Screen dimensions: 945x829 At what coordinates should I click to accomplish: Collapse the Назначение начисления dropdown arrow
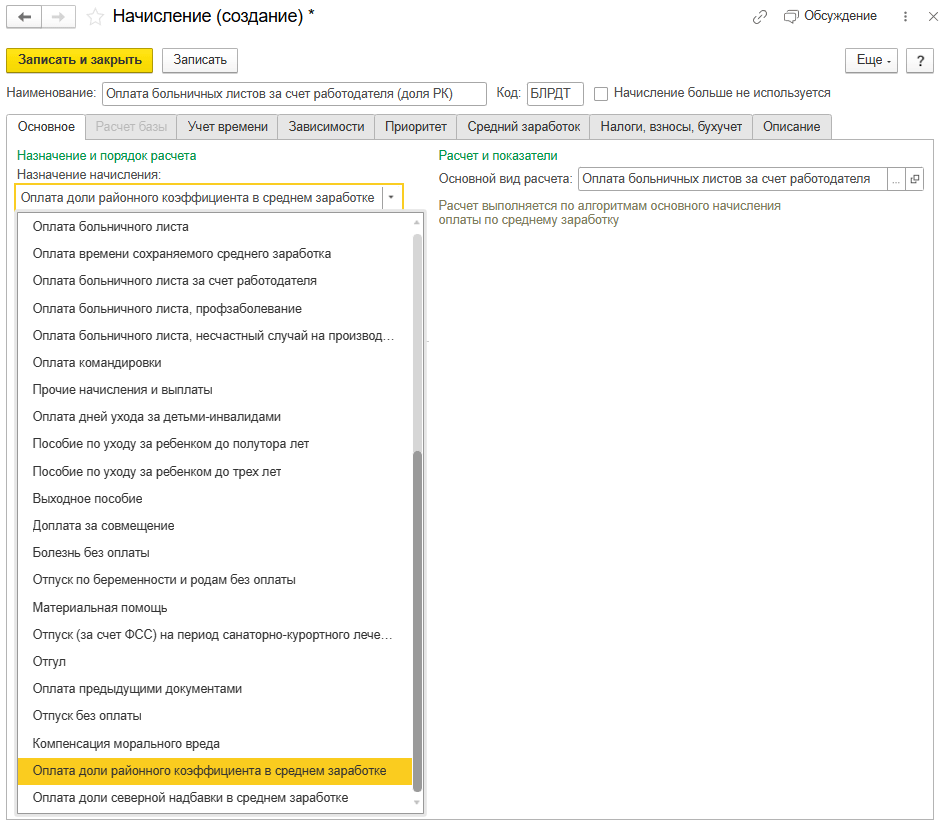pyautogui.click(x=391, y=198)
